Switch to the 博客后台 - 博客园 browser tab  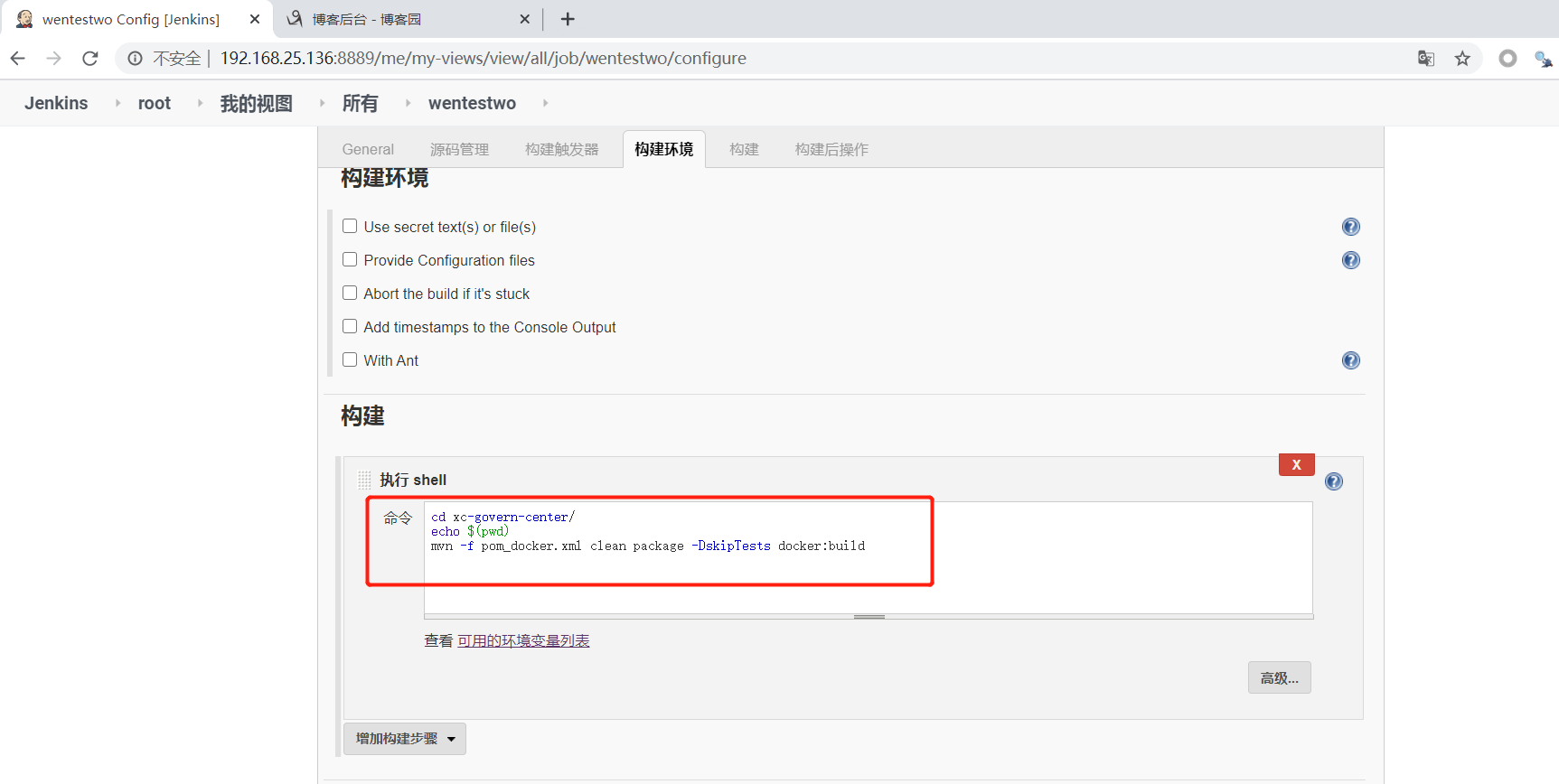[407, 19]
